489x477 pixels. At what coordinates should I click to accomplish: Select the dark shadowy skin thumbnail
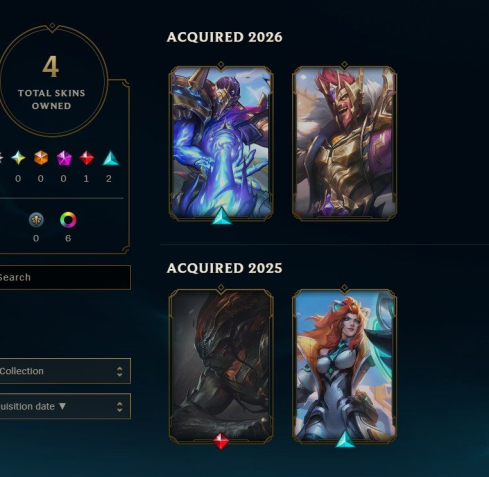(221, 366)
